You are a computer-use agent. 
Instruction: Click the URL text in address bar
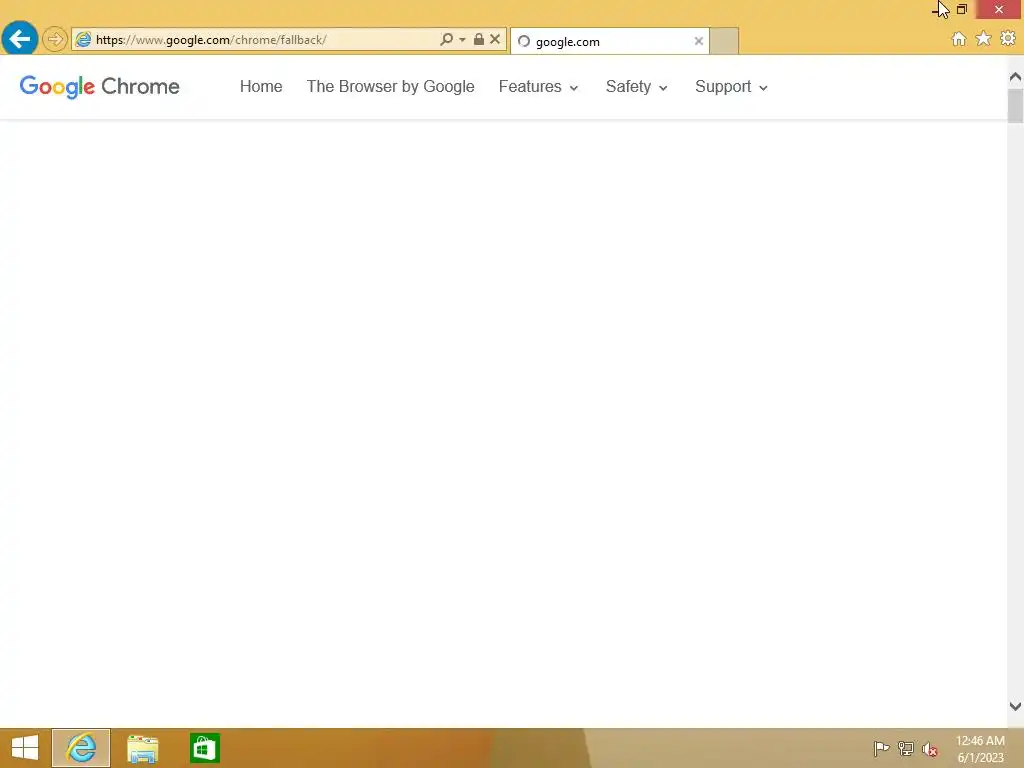tap(211, 40)
